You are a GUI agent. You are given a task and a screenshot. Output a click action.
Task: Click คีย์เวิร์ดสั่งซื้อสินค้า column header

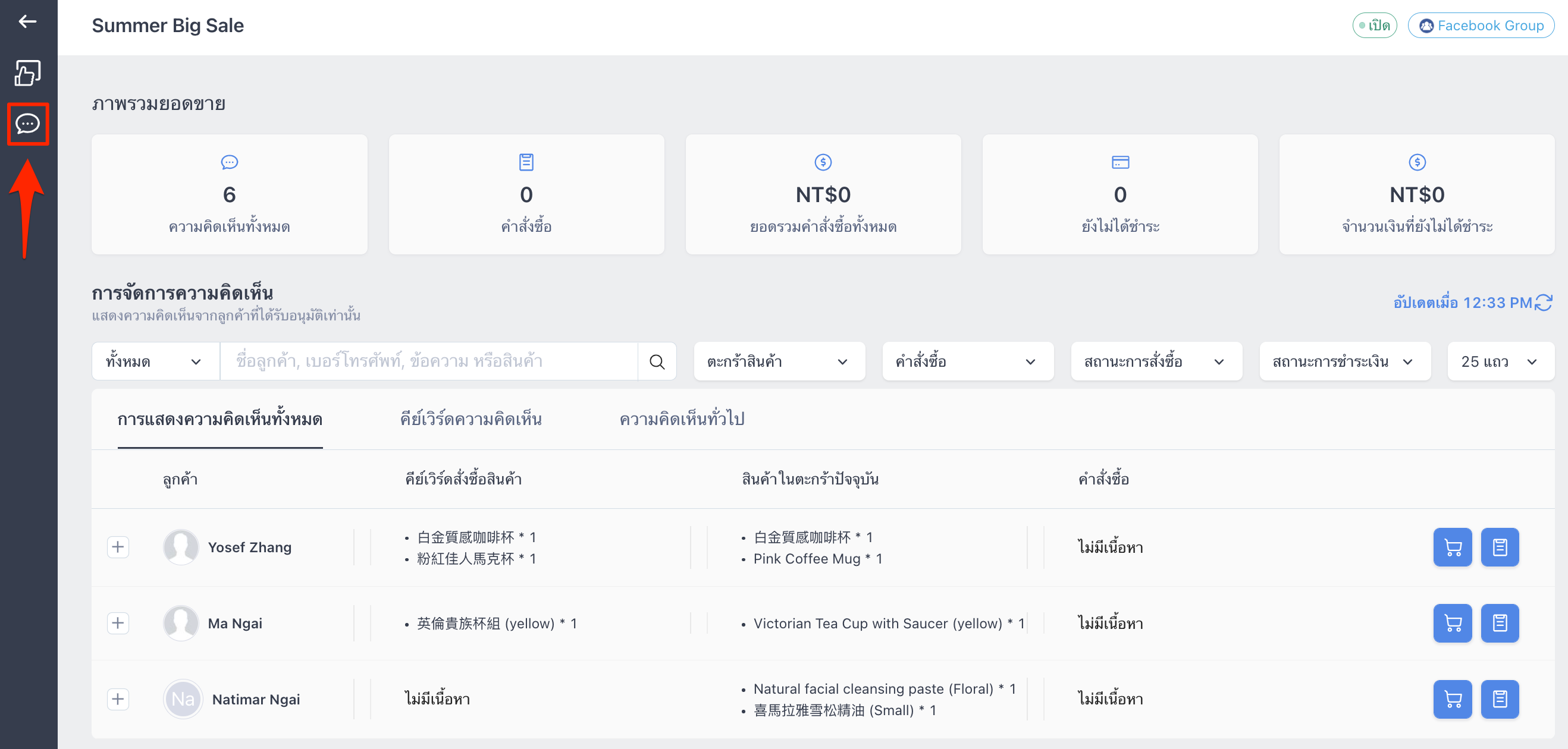(463, 480)
